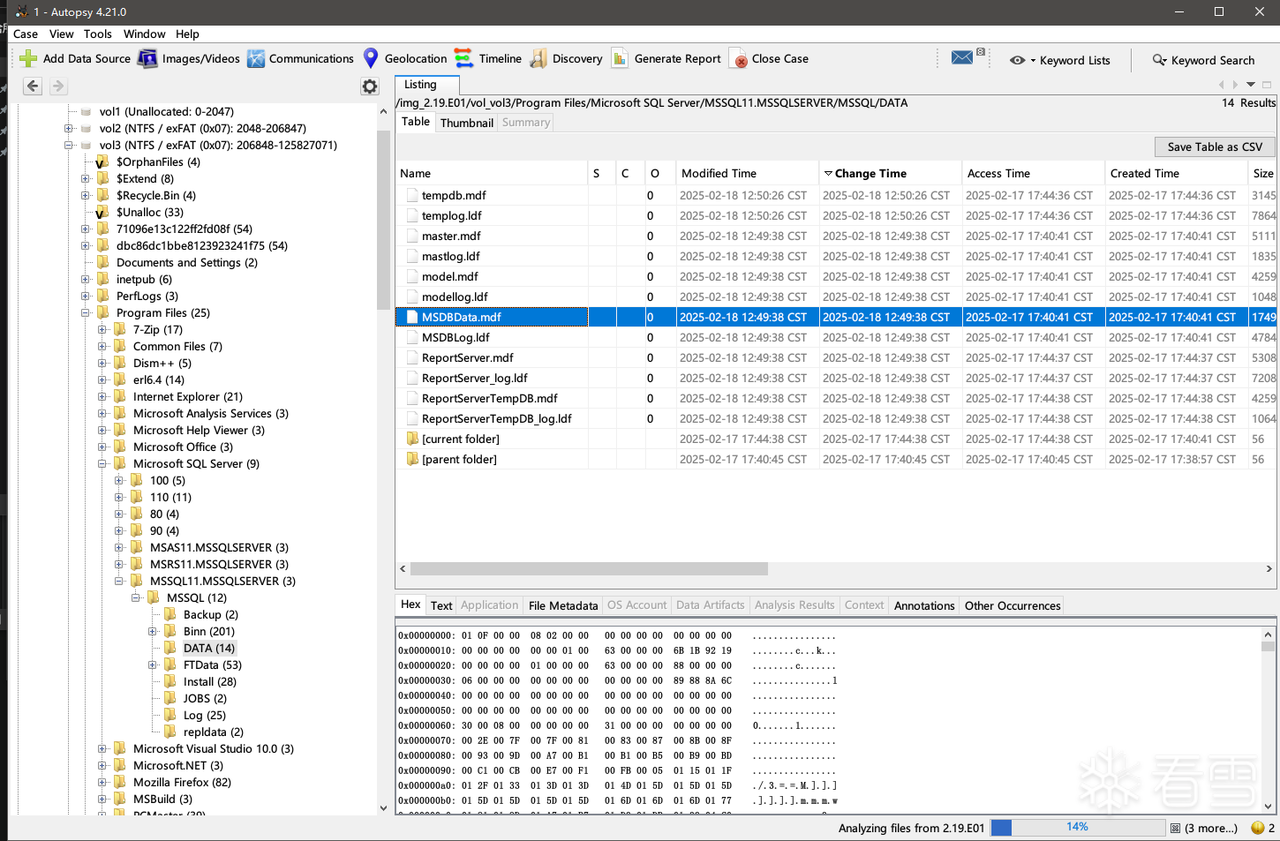This screenshot has width=1280, height=841.
Task: Click the vol1 (Unallocated) volume icon
Action: point(86,112)
